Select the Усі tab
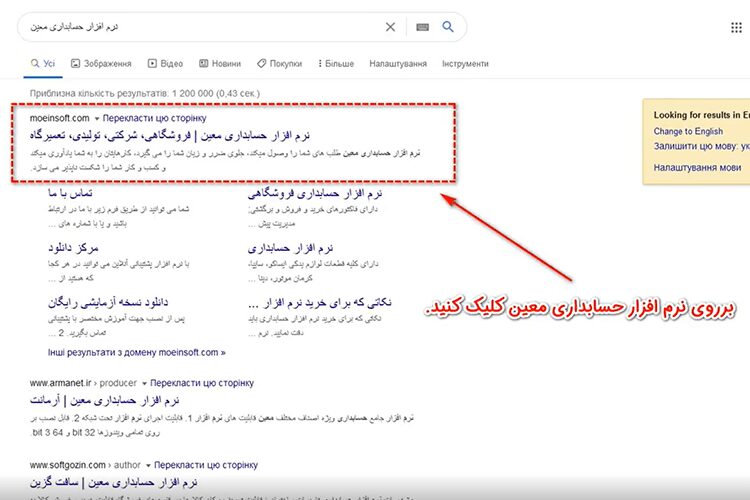The image size is (750, 500). click(x=43, y=63)
